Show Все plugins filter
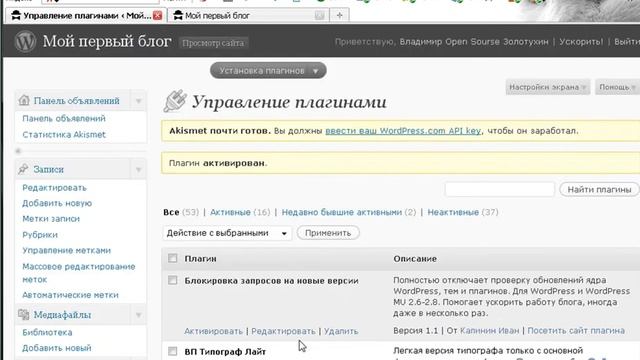The image size is (640, 360). [171, 212]
